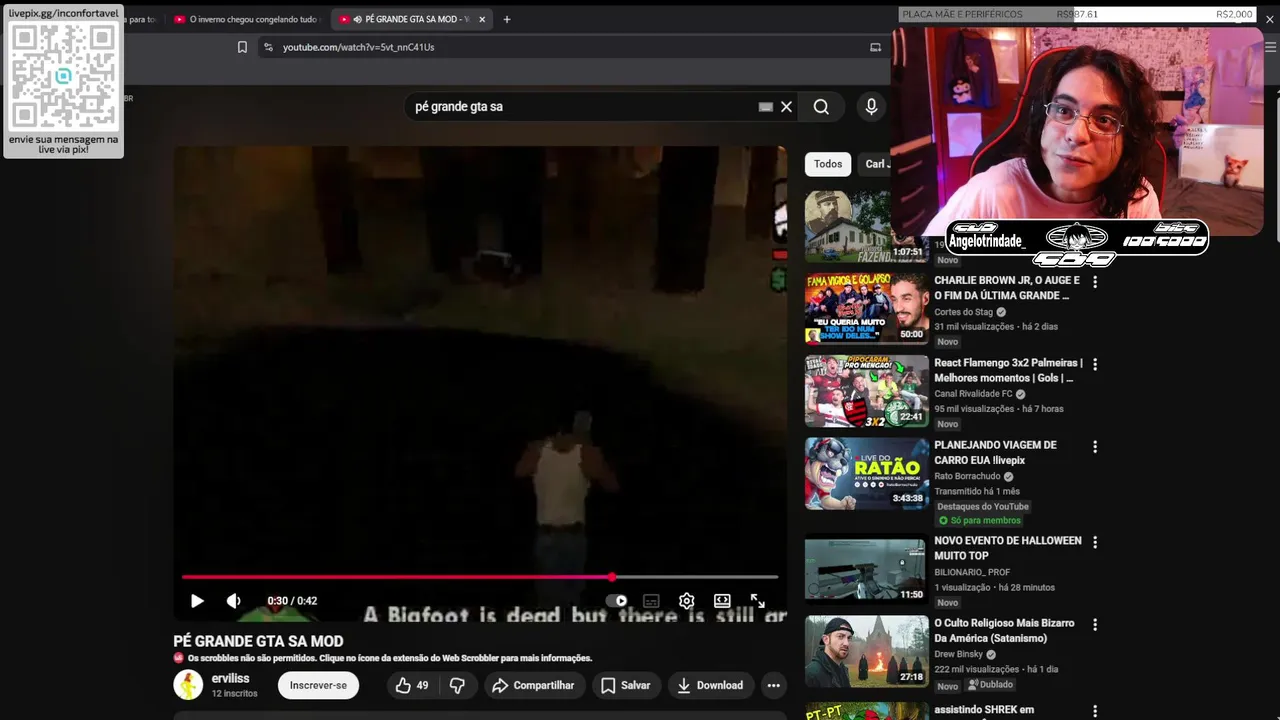Image resolution: width=1280 pixels, height=720 pixels.
Task: Open the options menu for the Charlie Brown Jr video
Action: [1095, 282]
